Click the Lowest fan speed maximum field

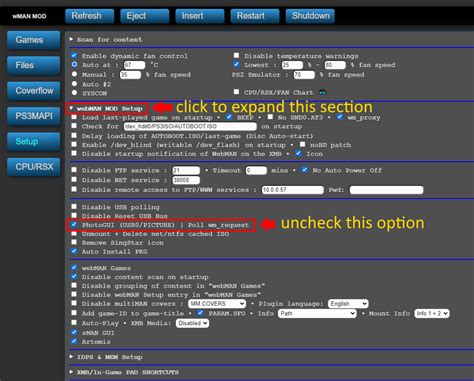335,65
